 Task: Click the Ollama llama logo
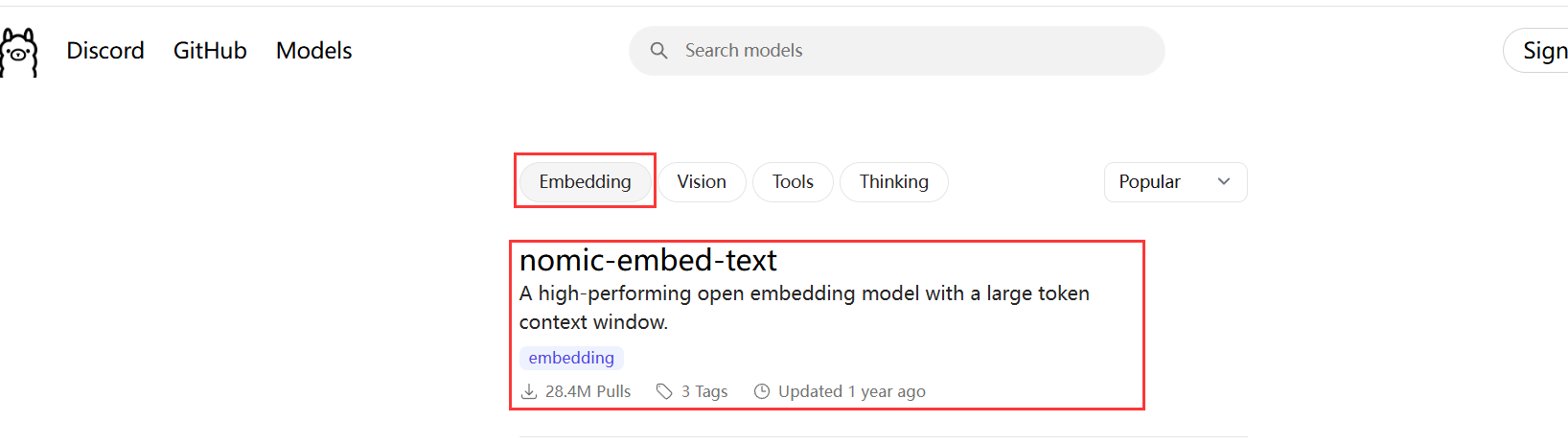click(19, 52)
